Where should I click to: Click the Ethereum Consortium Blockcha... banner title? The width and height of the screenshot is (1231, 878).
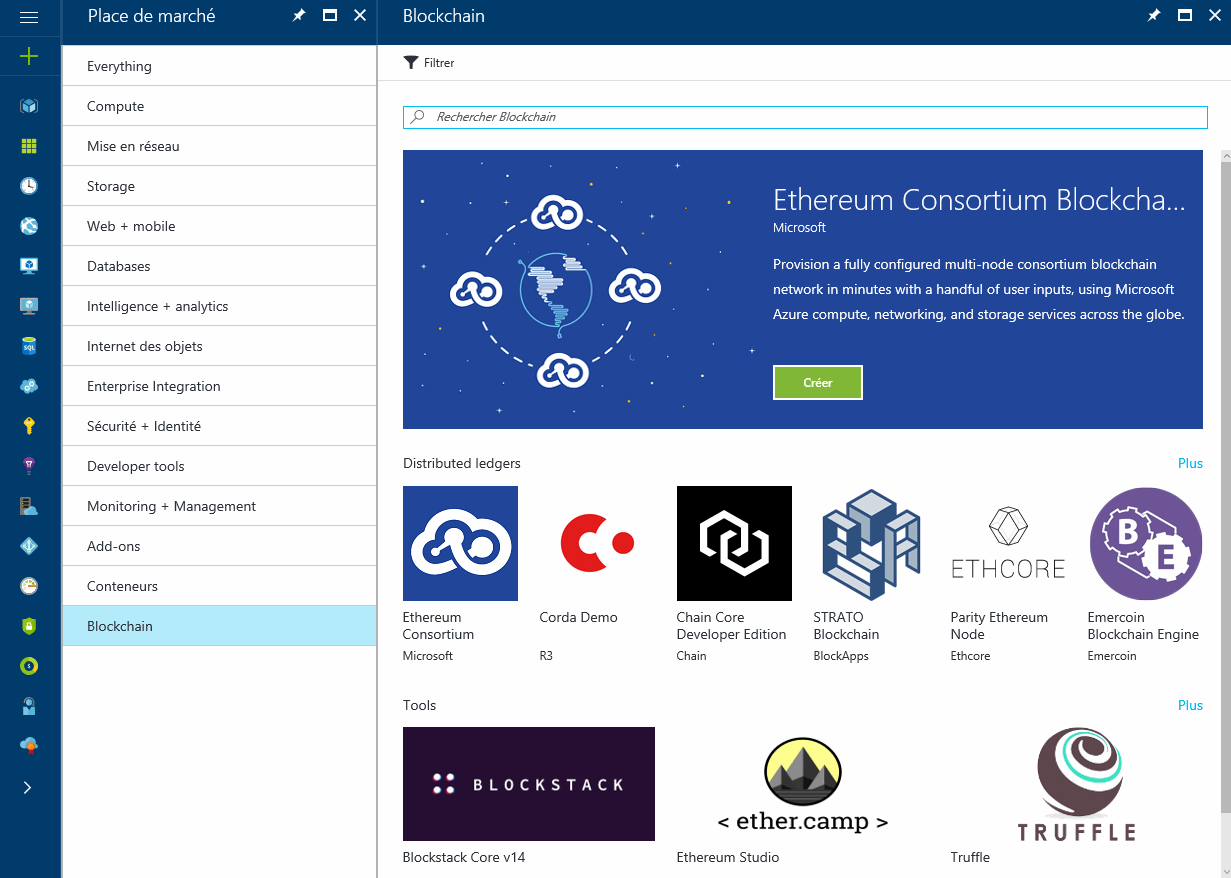[979, 200]
